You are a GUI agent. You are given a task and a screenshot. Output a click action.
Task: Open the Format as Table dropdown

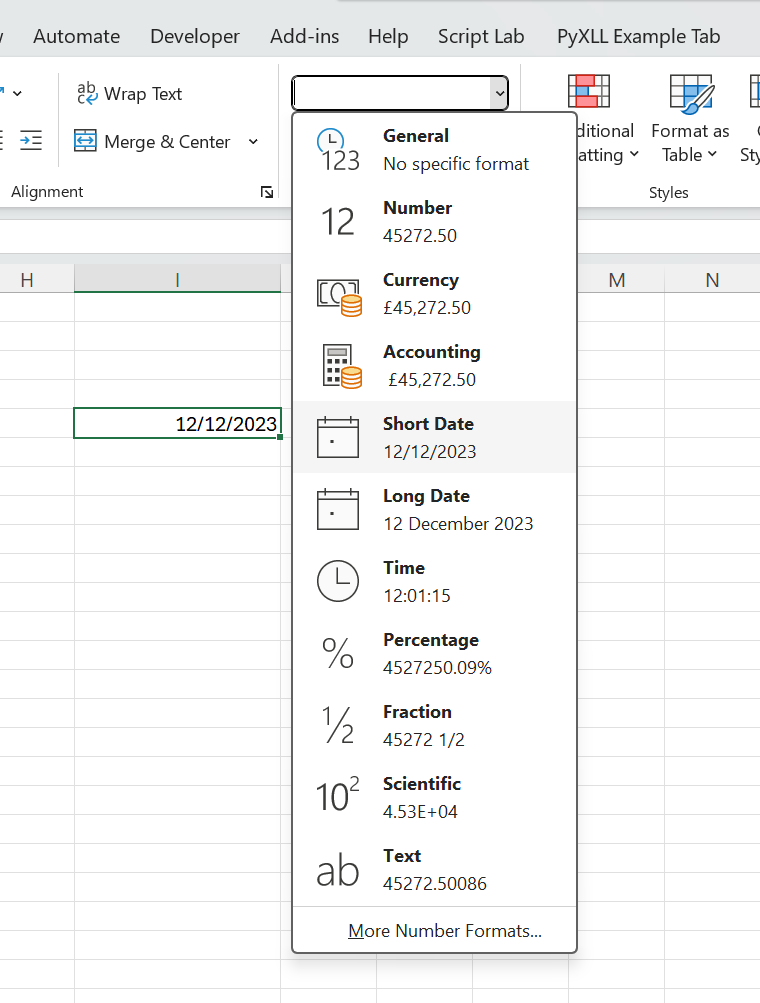click(690, 143)
